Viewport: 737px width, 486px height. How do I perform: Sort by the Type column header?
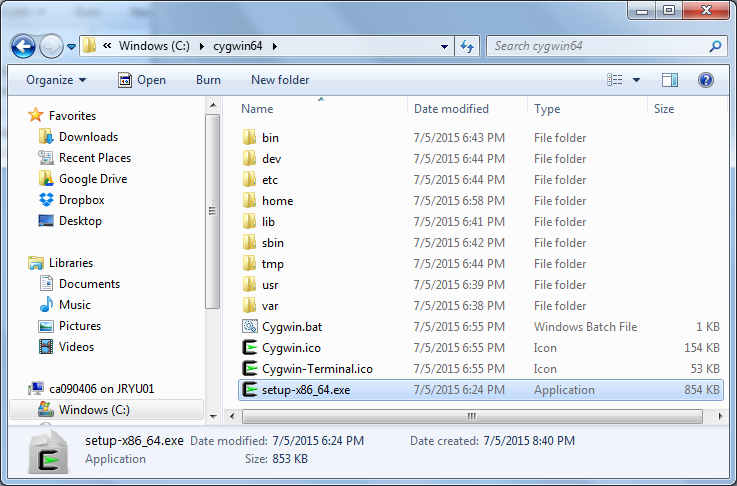547,109
